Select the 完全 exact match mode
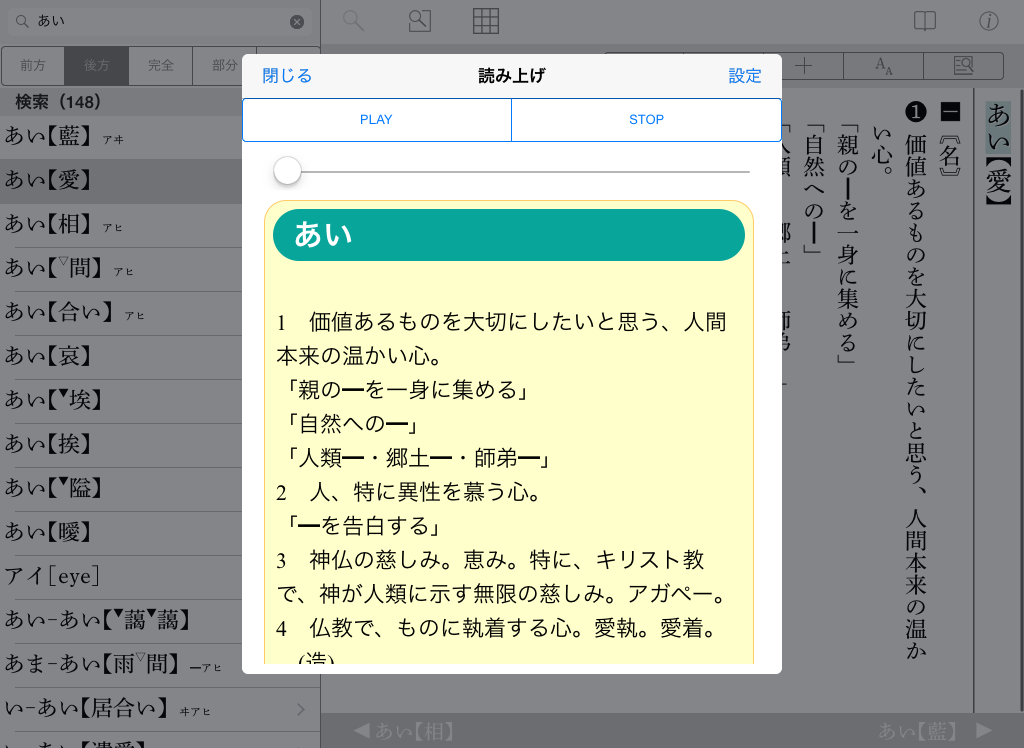The image size is (1024, 748). coord(161,66)
